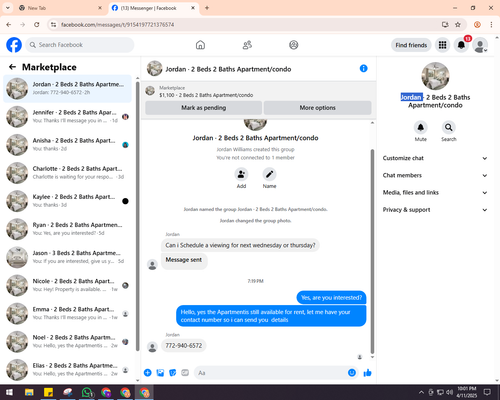Open conversation information icon
This screenshot has height=400, width=500.
click(364, 68)
